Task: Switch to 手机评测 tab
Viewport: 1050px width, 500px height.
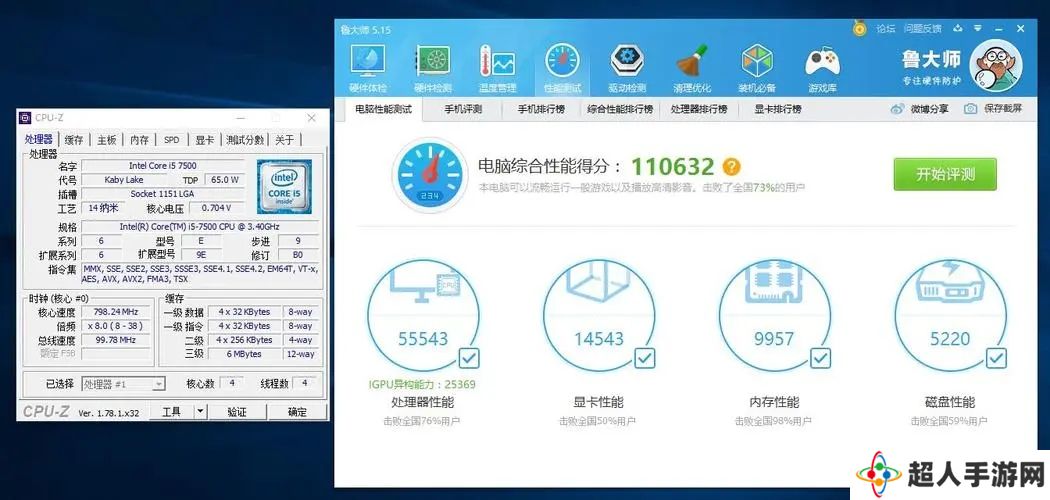Action: (x=463, y=109)
